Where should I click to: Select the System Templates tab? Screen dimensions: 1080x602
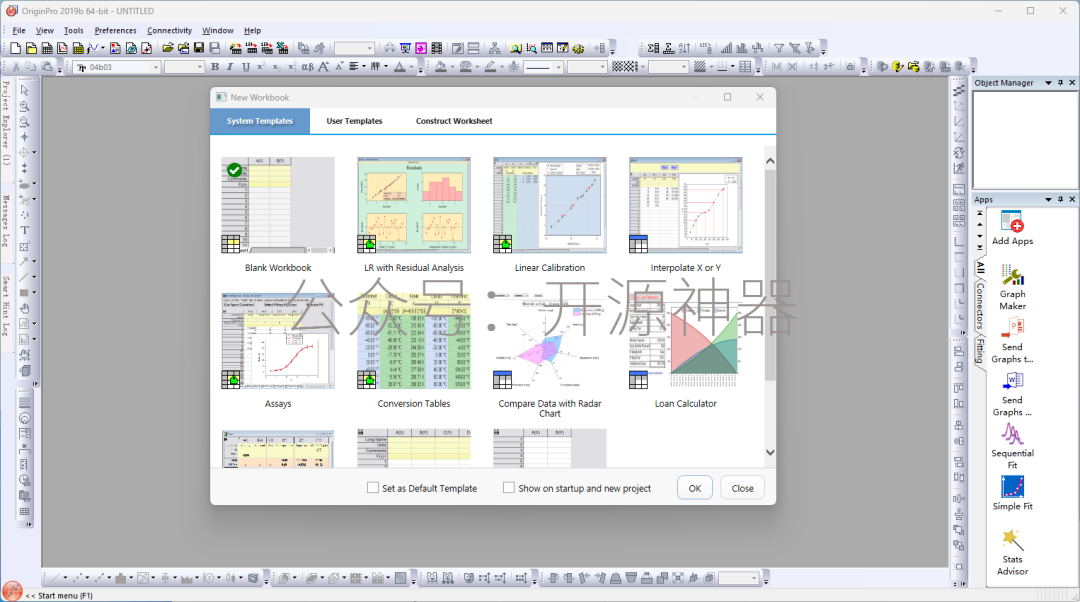[x=260, y=121]
